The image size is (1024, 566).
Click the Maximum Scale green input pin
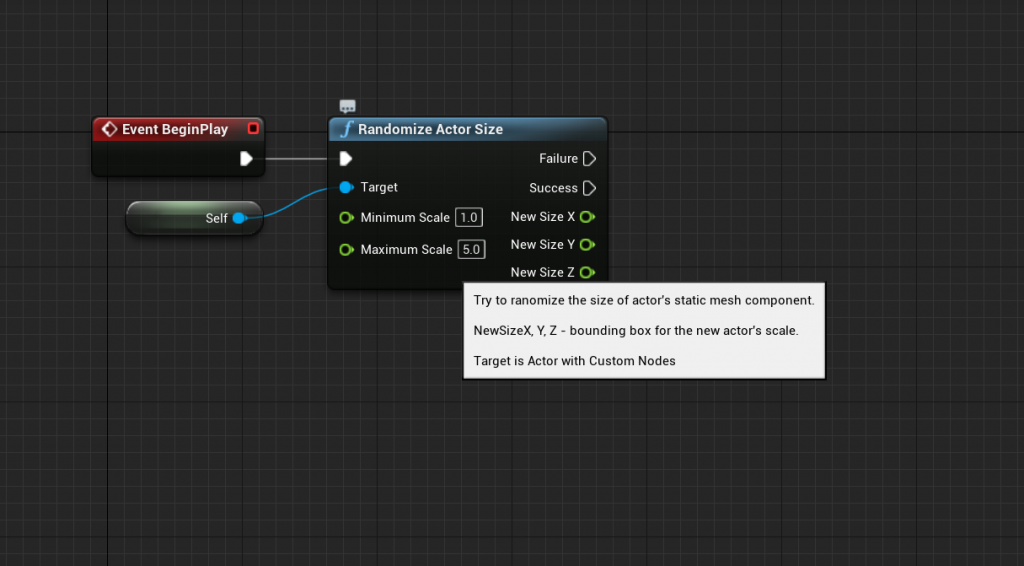coord(346,250)
